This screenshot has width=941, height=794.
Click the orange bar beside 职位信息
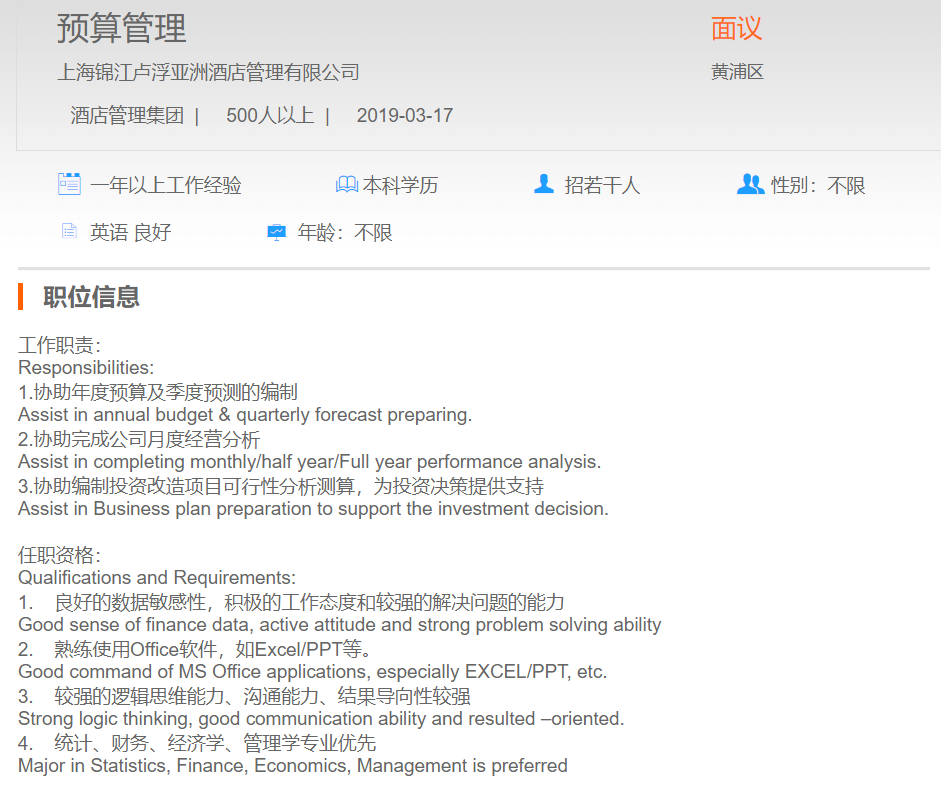click(21, 297)
